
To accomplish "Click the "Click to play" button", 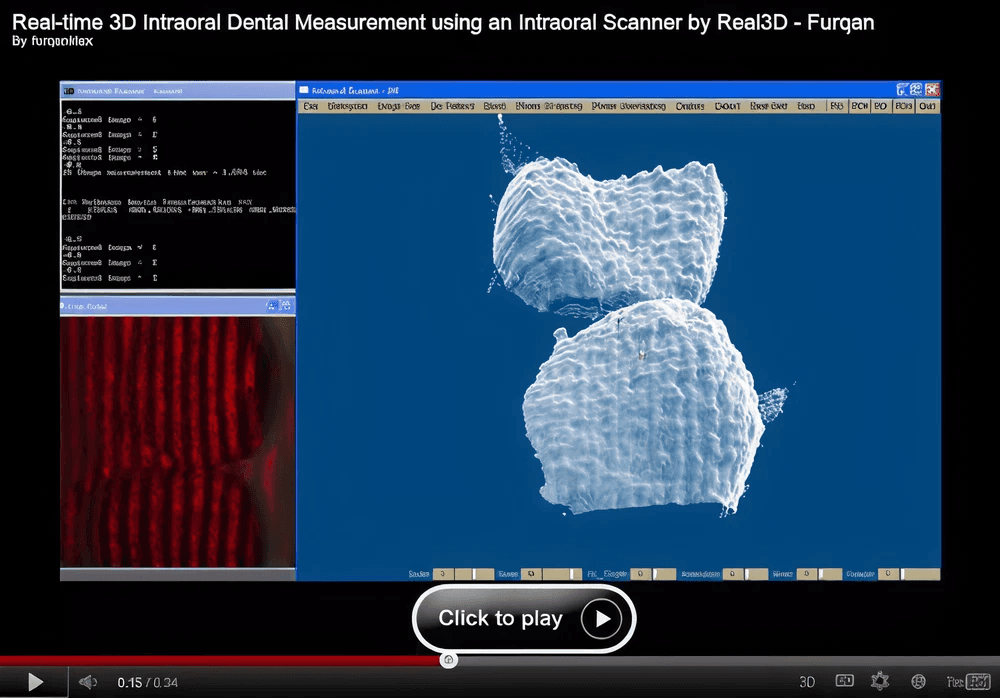I will pos(524,618).
